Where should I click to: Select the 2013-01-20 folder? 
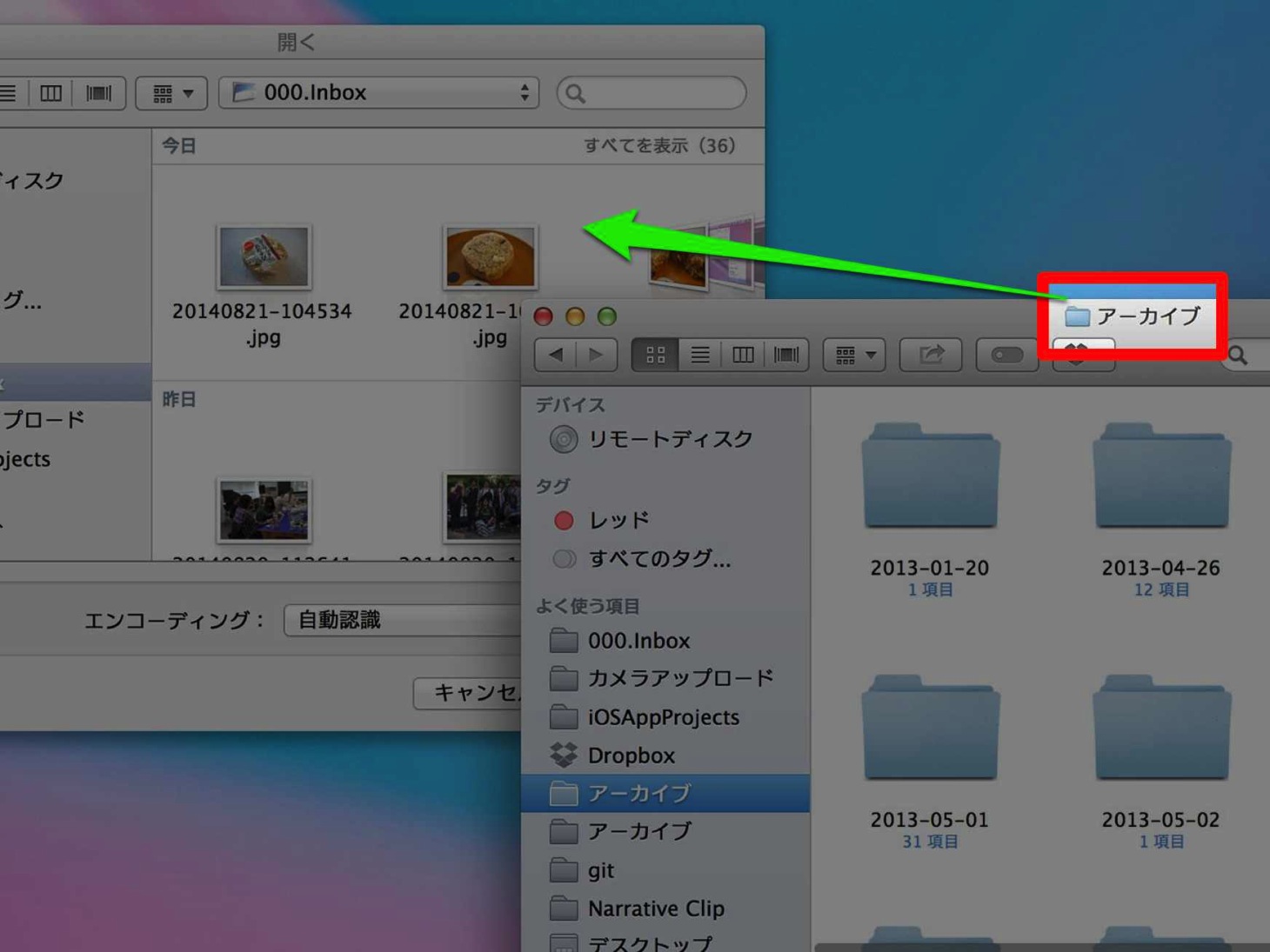coord(930,476)
